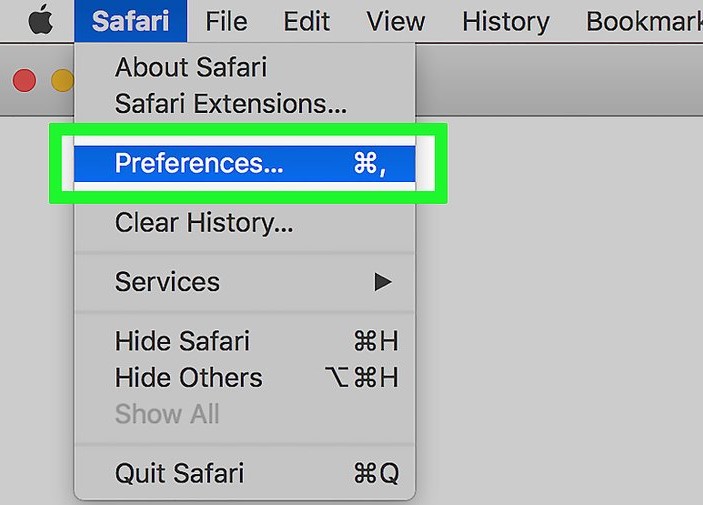Open Preferences… from the Safari menu
This screenshot has width=703, height=505.
pos(199,163)
